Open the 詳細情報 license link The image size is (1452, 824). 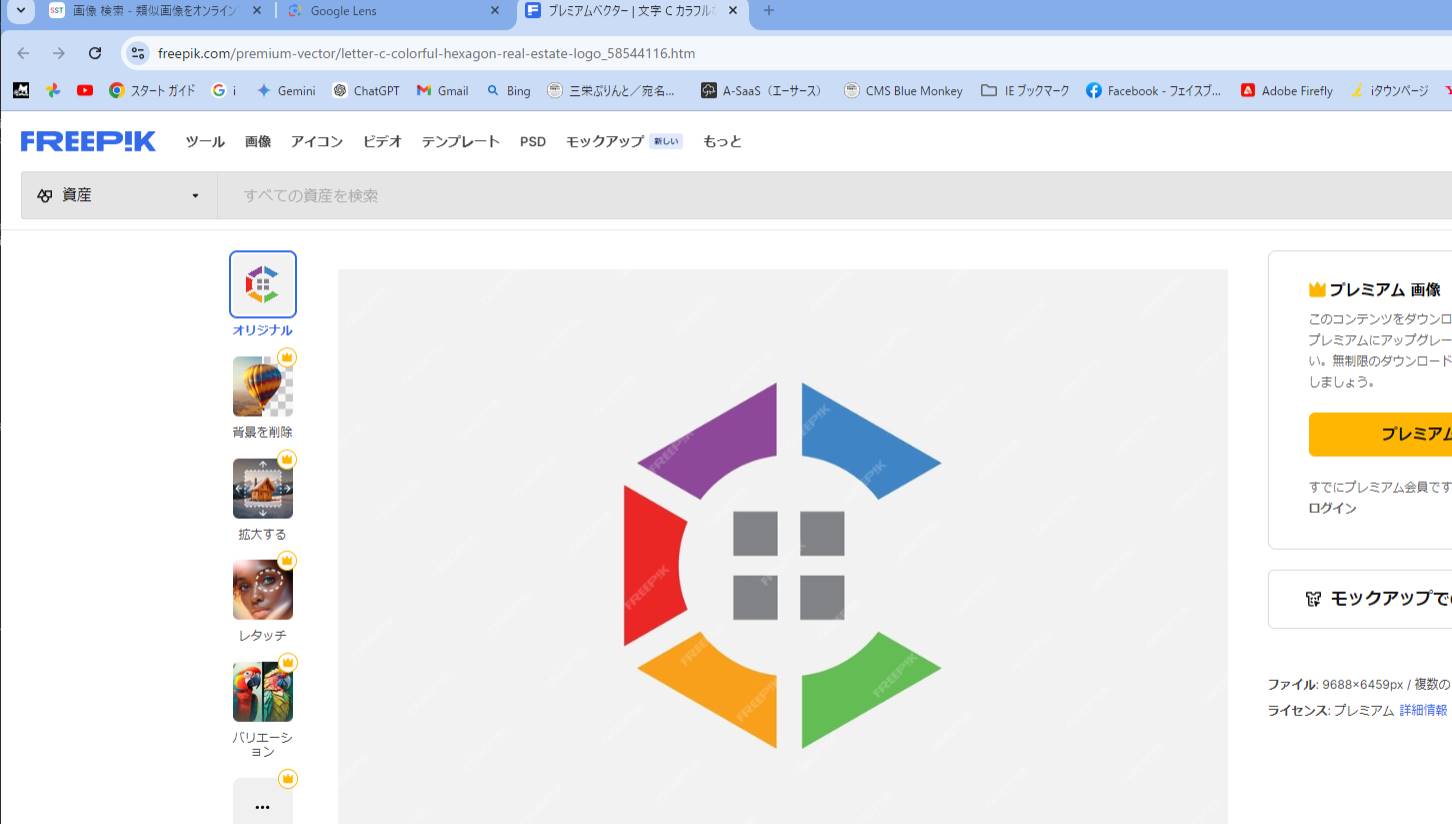tap(1423, 710)
